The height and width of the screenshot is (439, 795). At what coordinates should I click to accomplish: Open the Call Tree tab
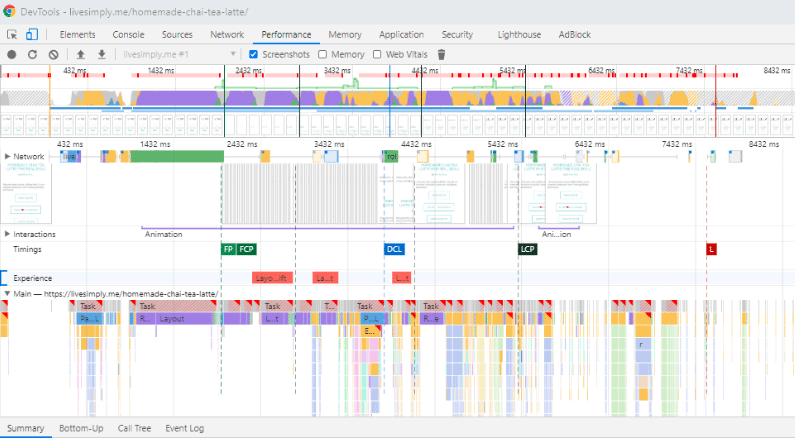(x=134, y=428)
